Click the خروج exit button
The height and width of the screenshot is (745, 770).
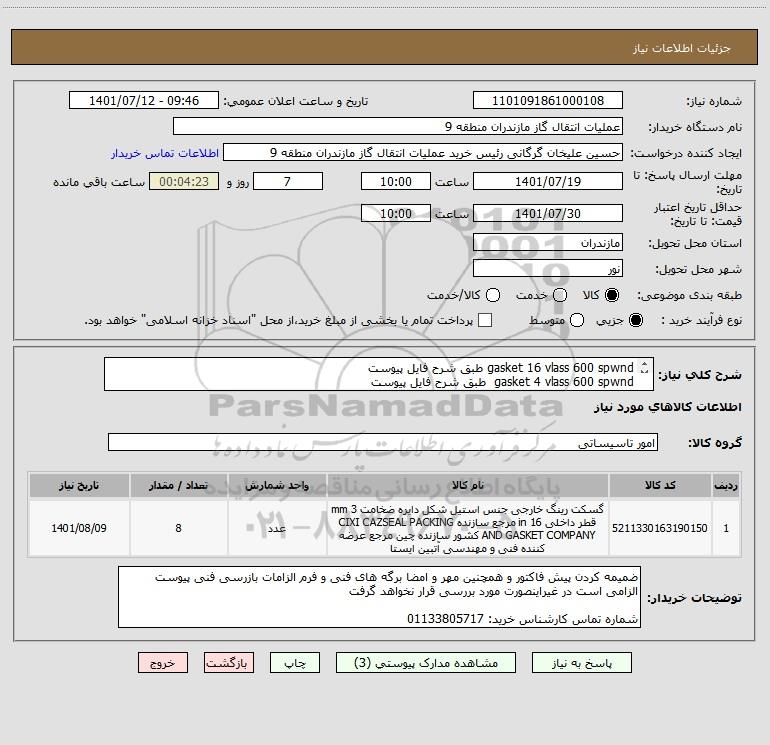(163, 663)
